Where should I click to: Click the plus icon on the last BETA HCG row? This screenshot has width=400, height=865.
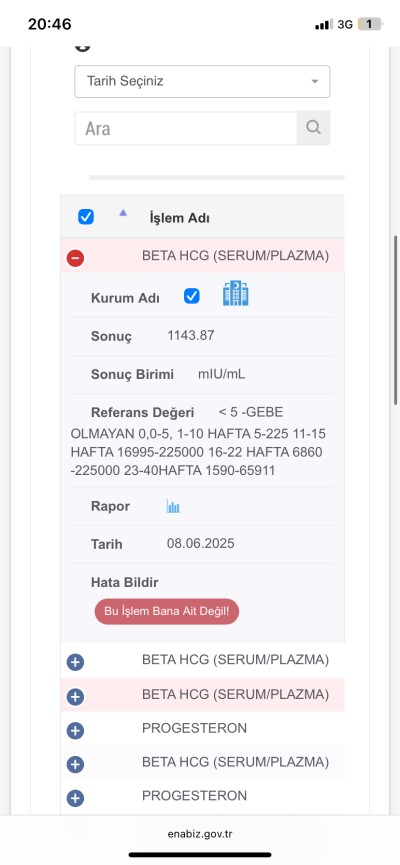pos(76,765)
